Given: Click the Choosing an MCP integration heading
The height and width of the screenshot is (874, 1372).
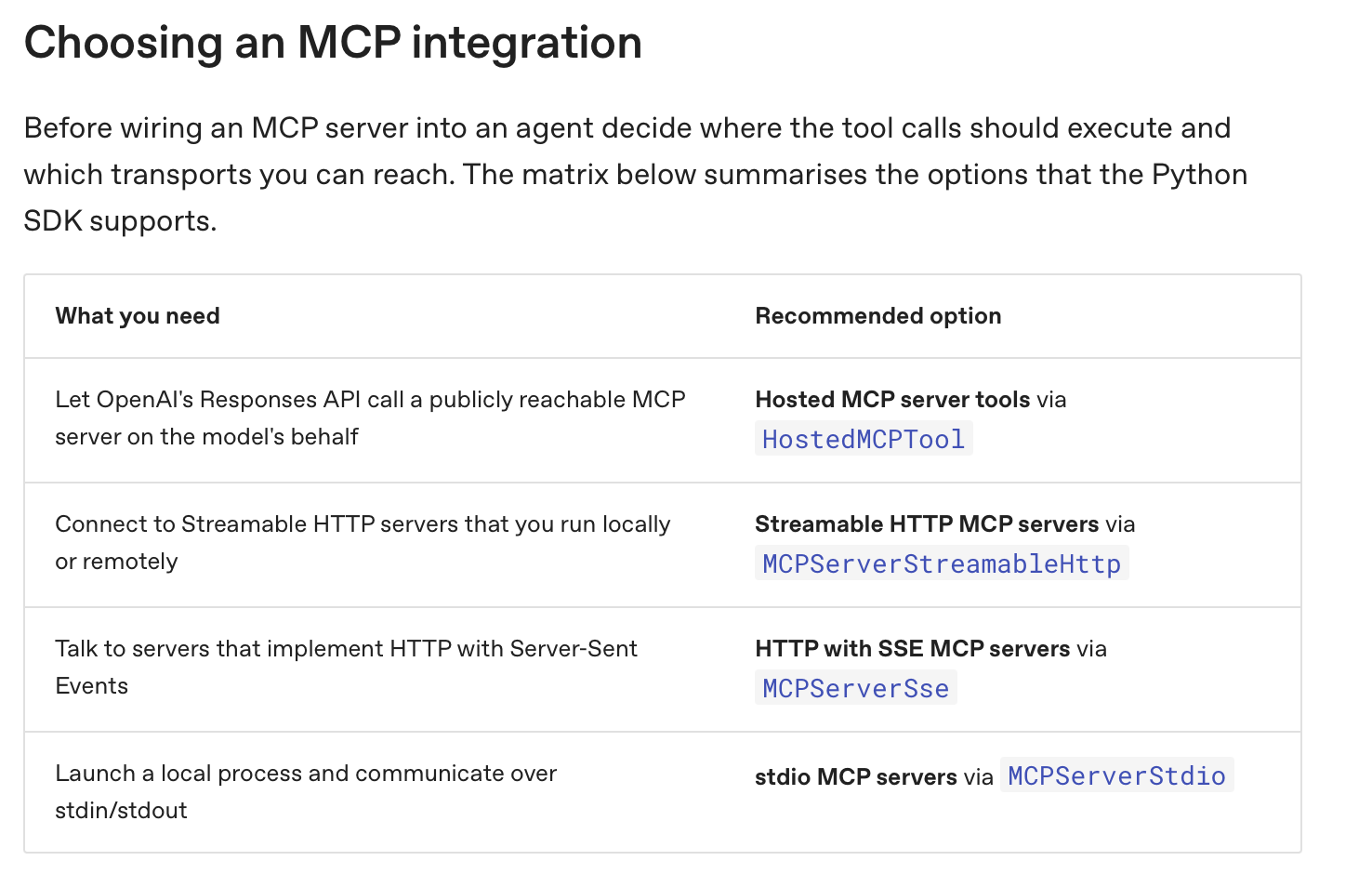Looking at the screenshot, I should coord(333,43).
